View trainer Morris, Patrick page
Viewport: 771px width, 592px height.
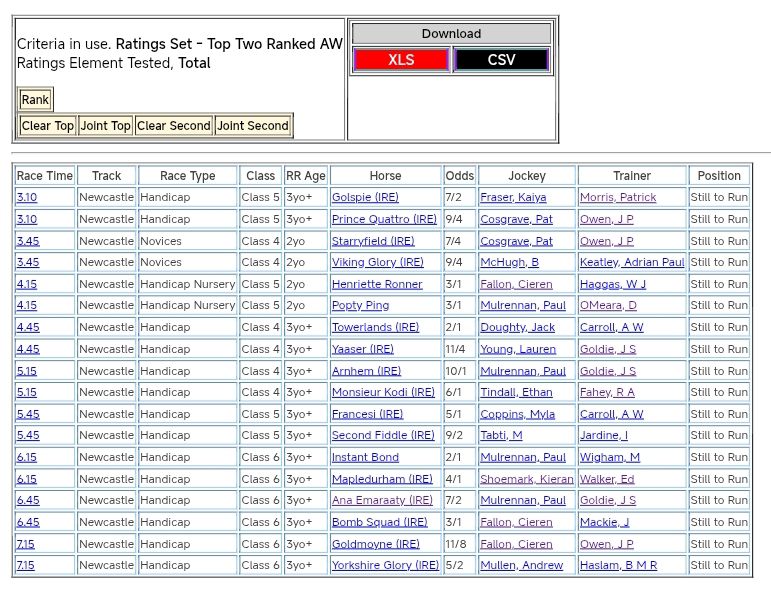[618, 198]
